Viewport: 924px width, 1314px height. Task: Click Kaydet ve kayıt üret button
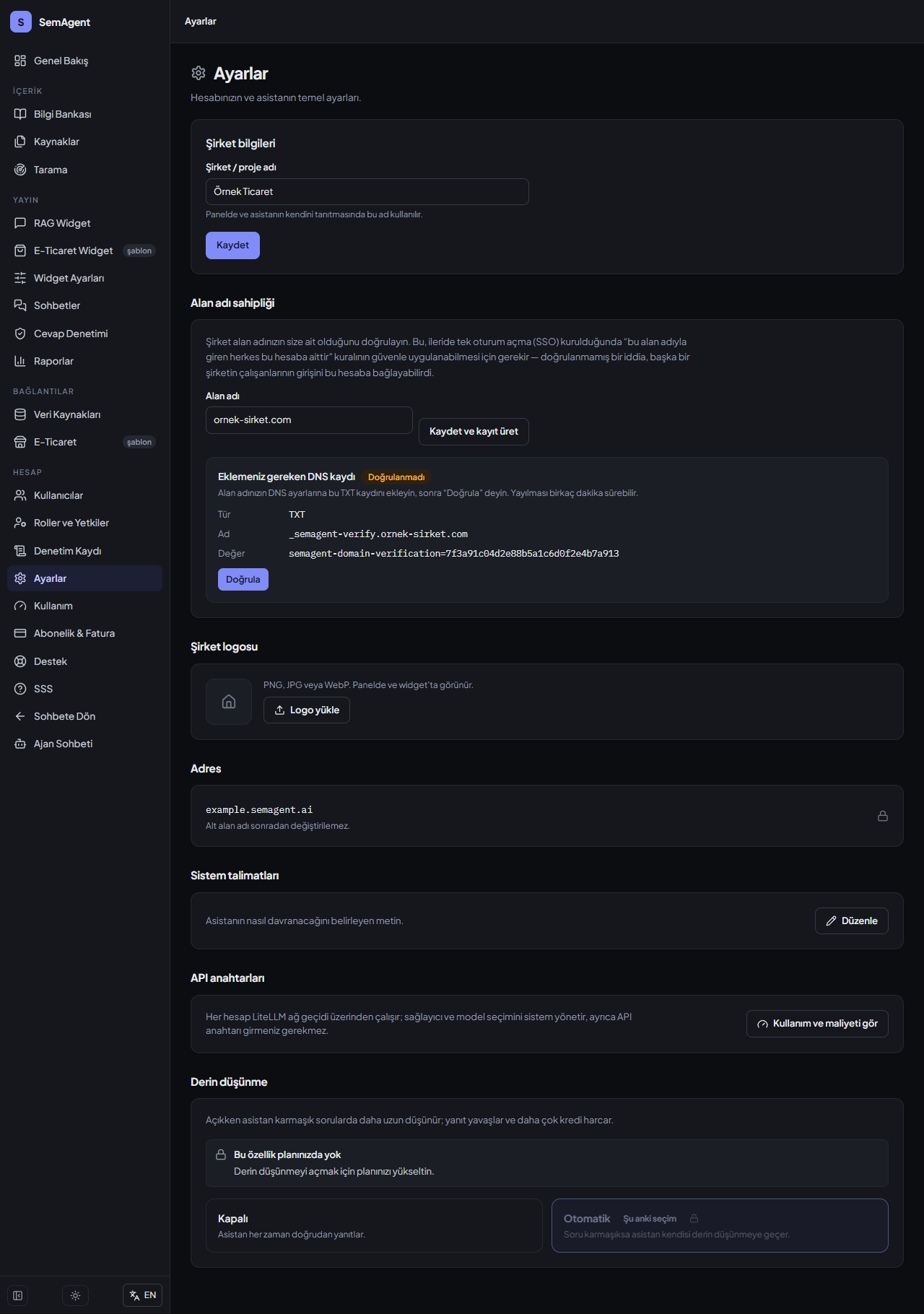[x=474, y=432]
